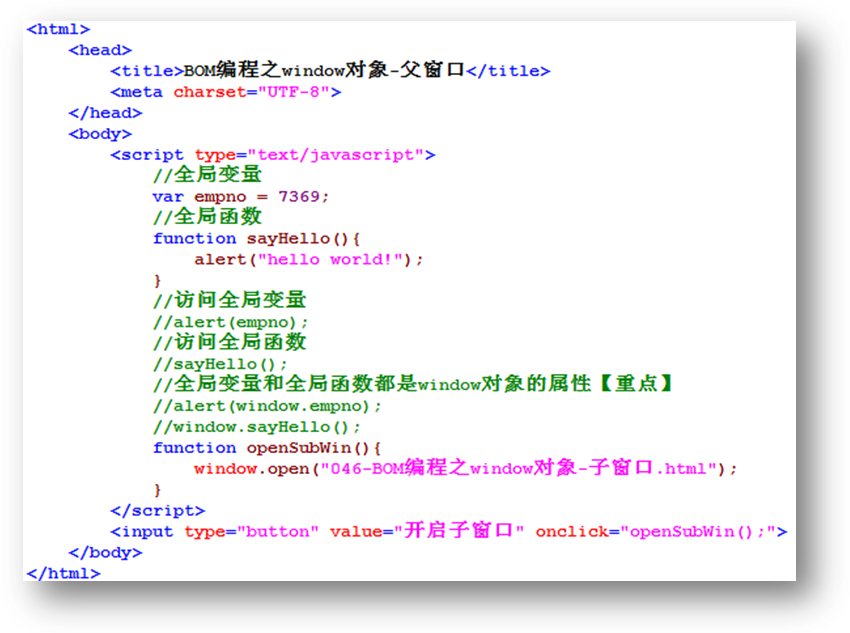850x633 pixels.
Task: Place cursor on the opening body tag
Action: click(100, 134)
